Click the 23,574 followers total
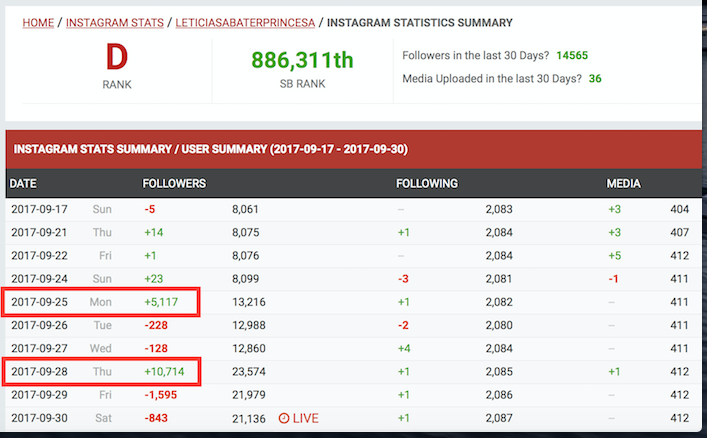This screenshot has width=707, height=438. [x=249, y=372]
